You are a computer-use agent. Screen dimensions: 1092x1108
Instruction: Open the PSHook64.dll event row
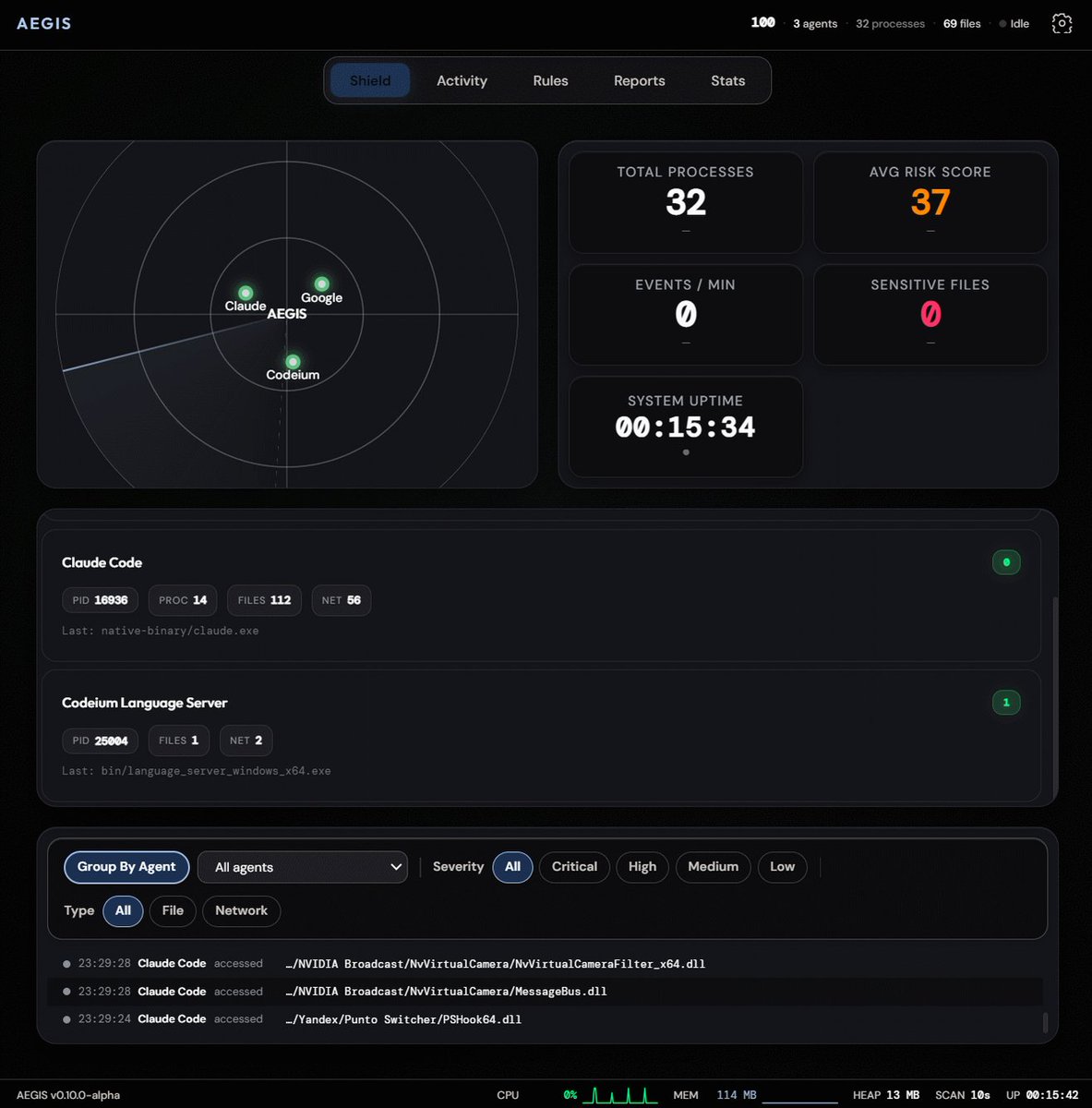(x=545, y=1019)
